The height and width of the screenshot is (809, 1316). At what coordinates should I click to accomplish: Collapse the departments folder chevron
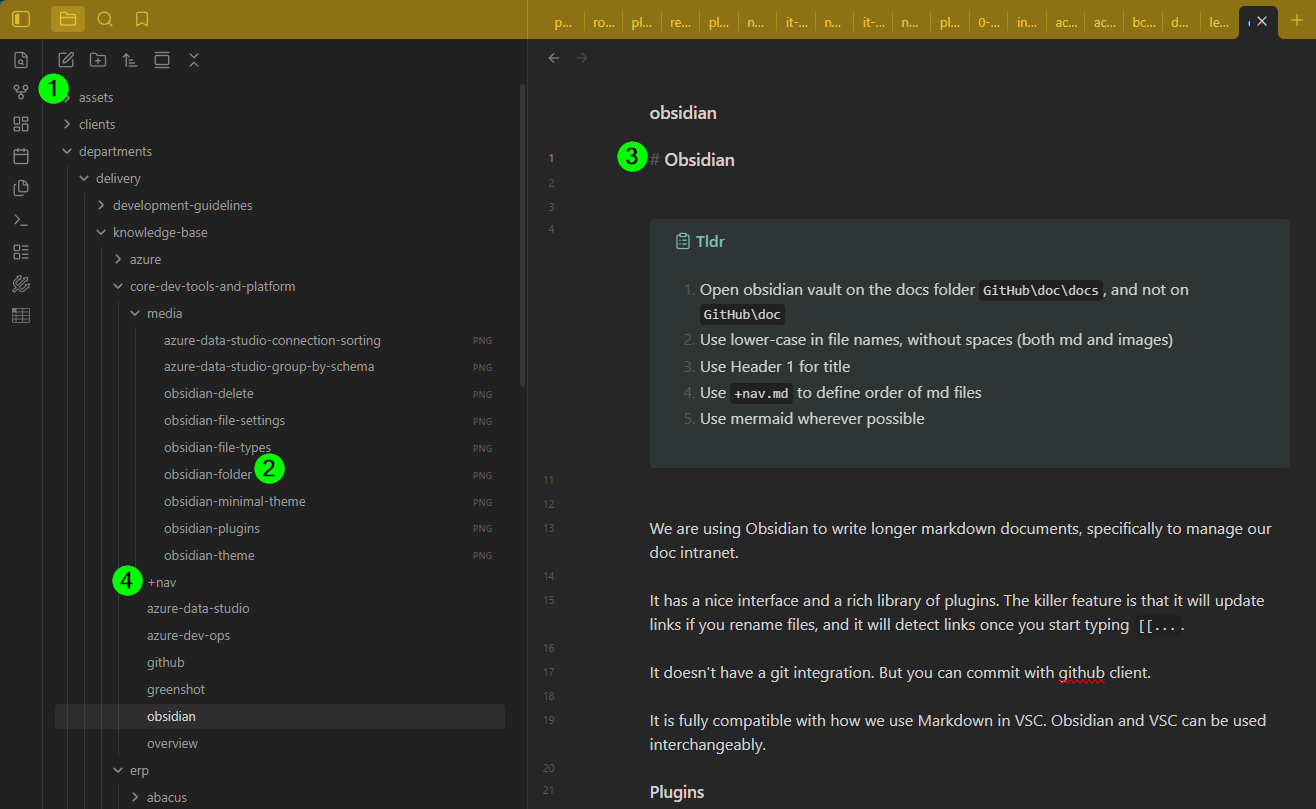click(x=67, y=151)
